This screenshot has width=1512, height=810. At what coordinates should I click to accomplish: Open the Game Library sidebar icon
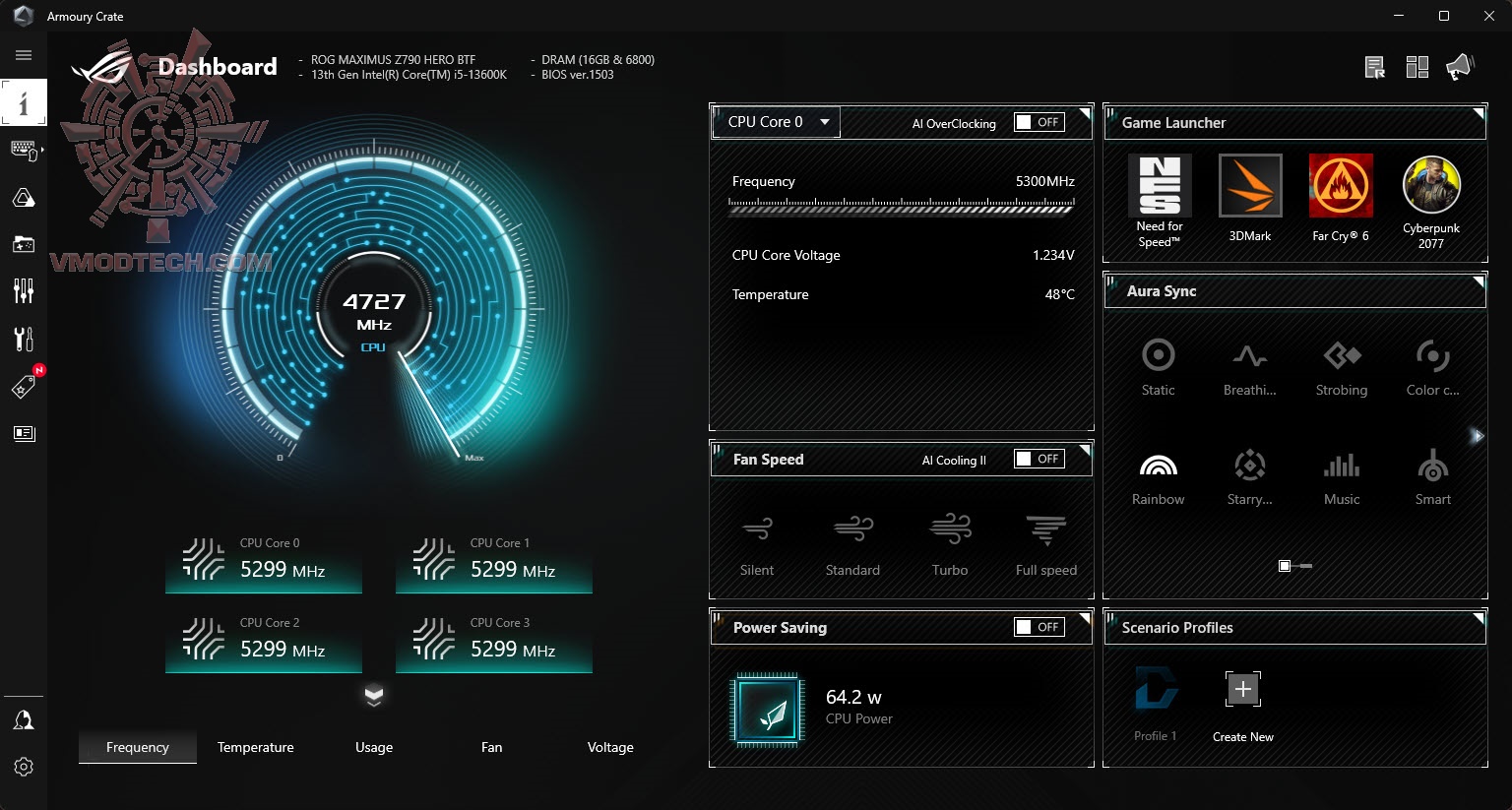(24, 244)
